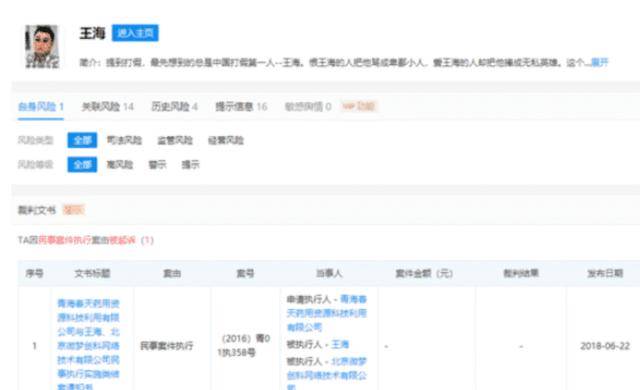
Task: Click the 发布日期 column header
Action: (605, 273)
